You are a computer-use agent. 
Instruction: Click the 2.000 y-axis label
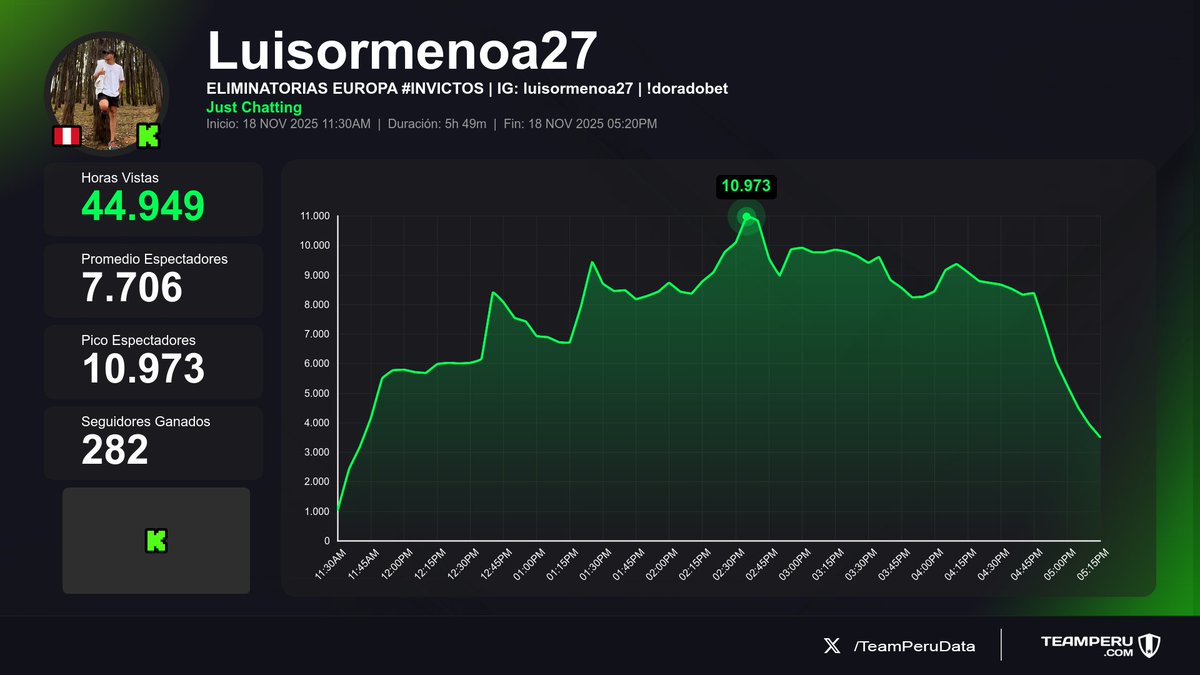(x=317, y=482)
